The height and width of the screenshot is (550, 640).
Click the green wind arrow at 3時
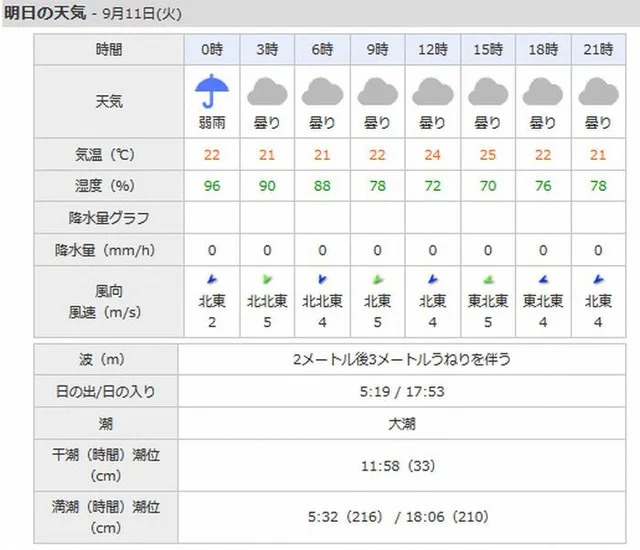pos(267,279)
